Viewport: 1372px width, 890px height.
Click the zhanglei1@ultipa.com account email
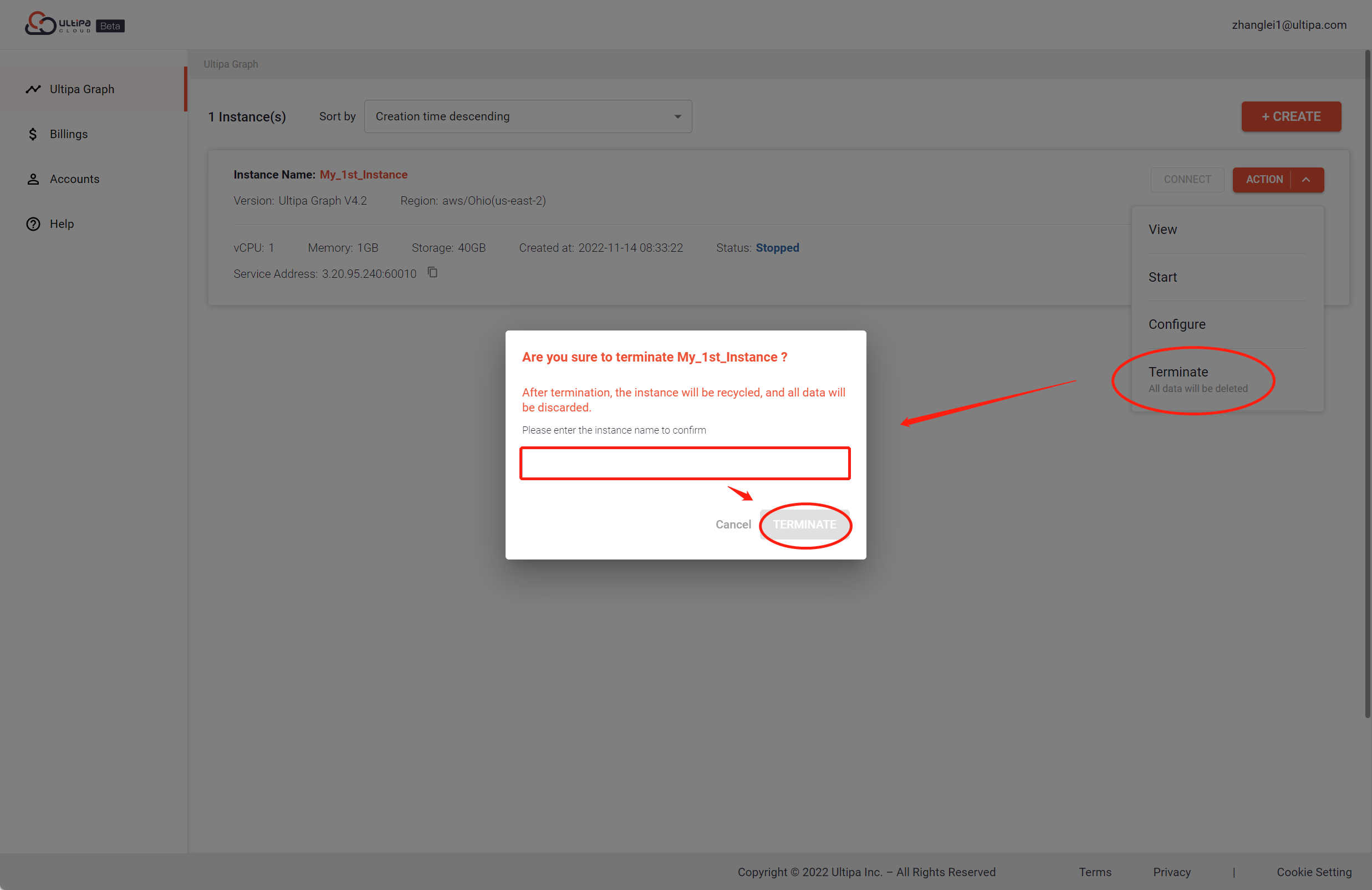coord(1288,25)
